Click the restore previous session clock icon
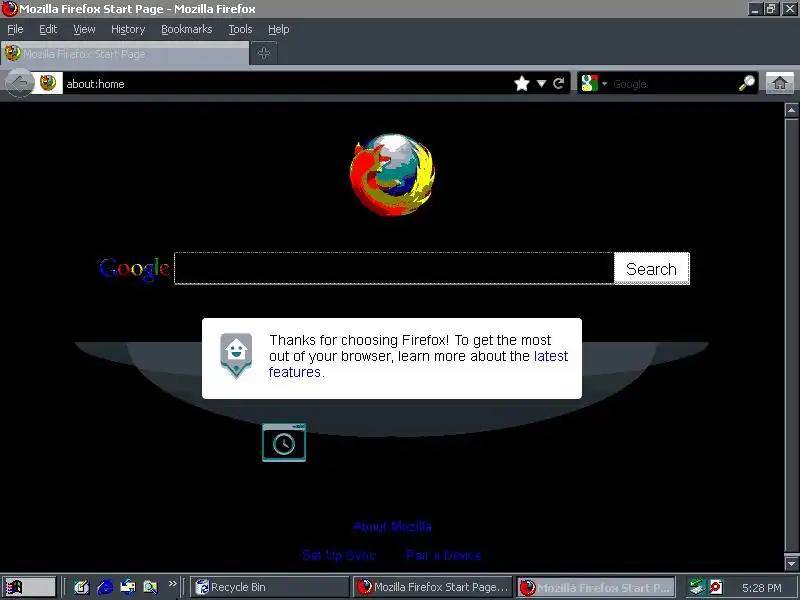This screenshot has height=600, width=800. (284, 442)
